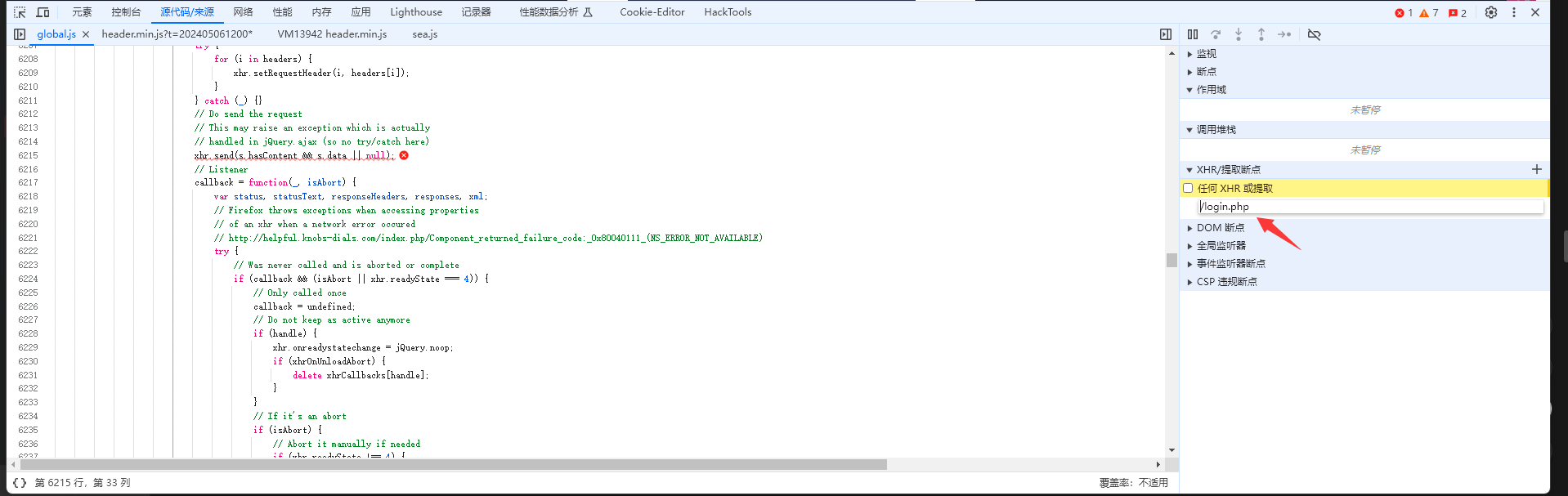Viewport: 1568px width, 496px height.
Task: Click the inspect element picker icon
Action: (20, 12)
